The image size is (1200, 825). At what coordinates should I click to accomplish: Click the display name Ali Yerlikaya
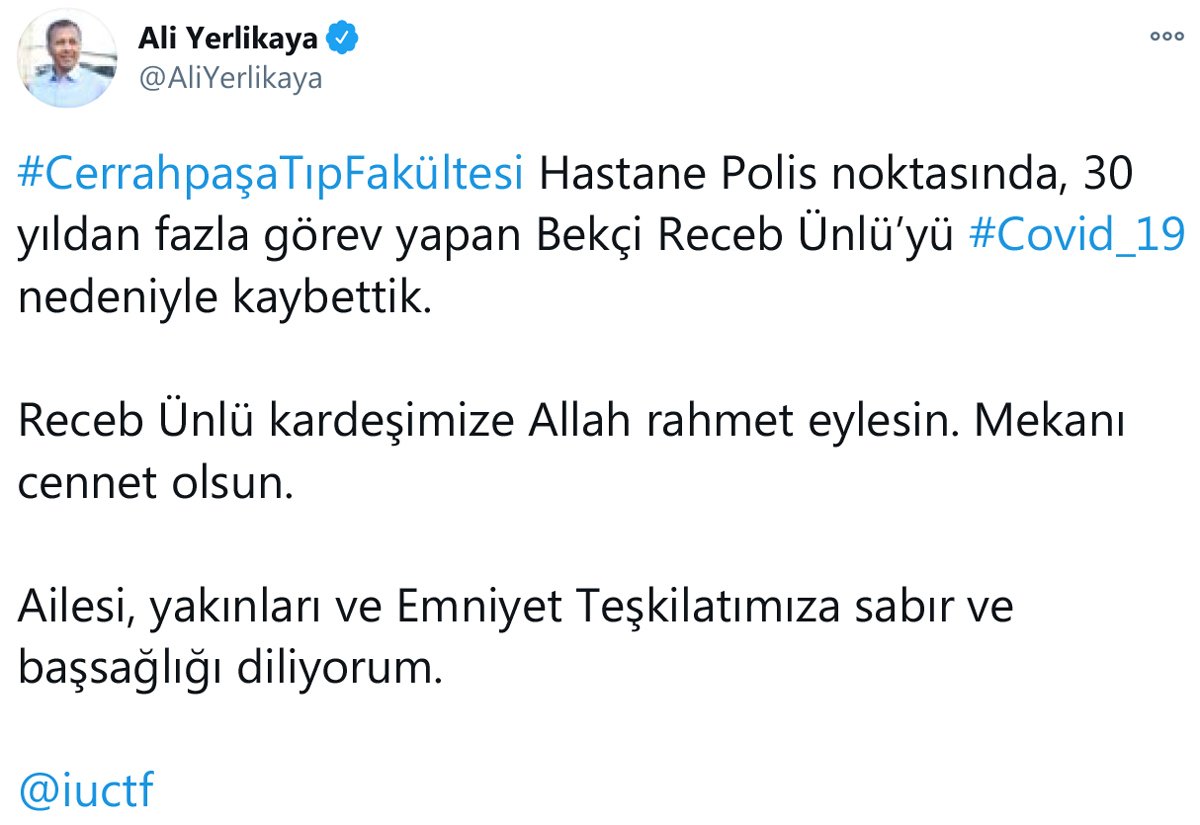pos(228,40)
